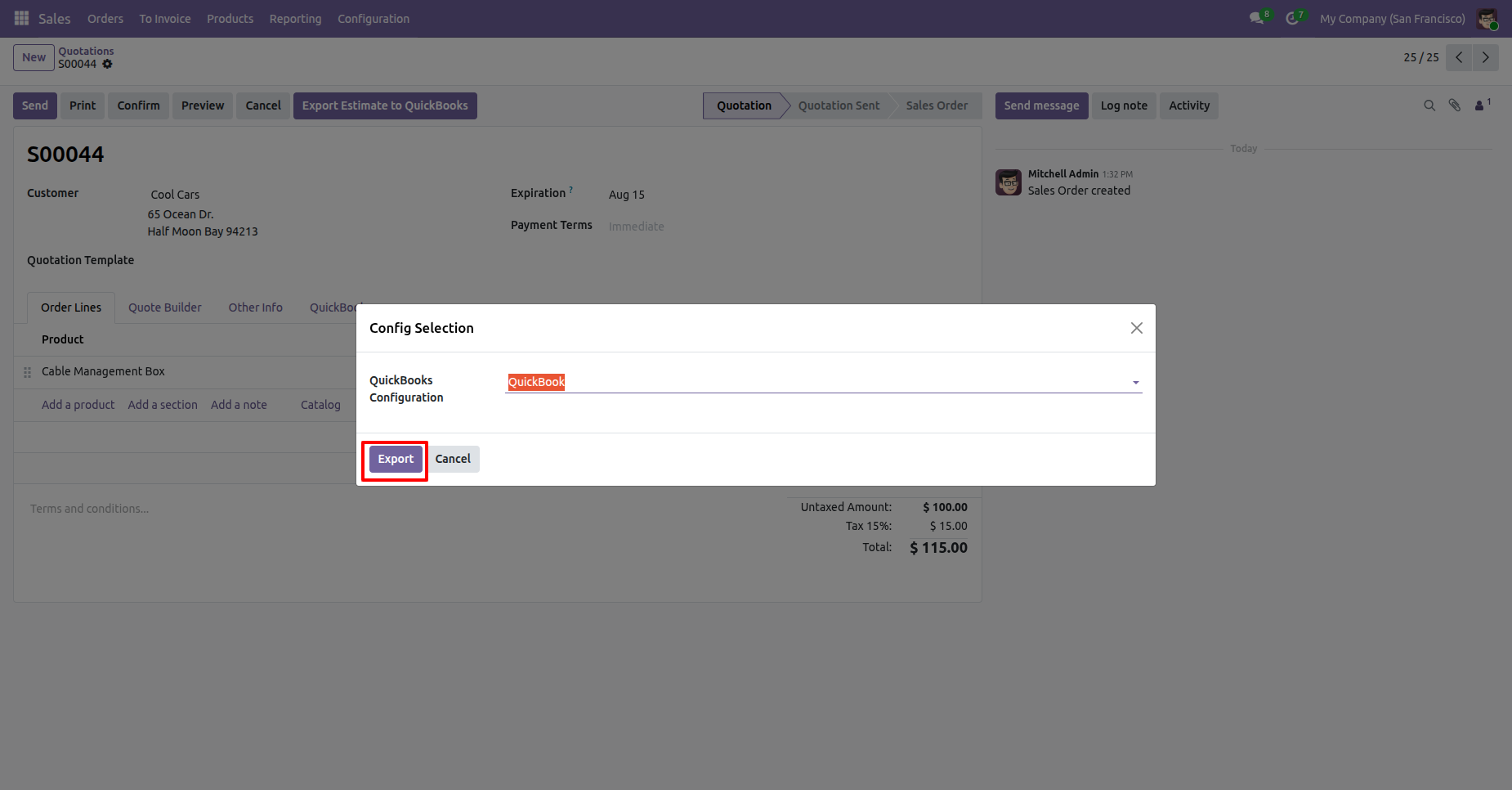
Task: Open the conversations chat bubble icon
Action: click(x=1257, y=18)
